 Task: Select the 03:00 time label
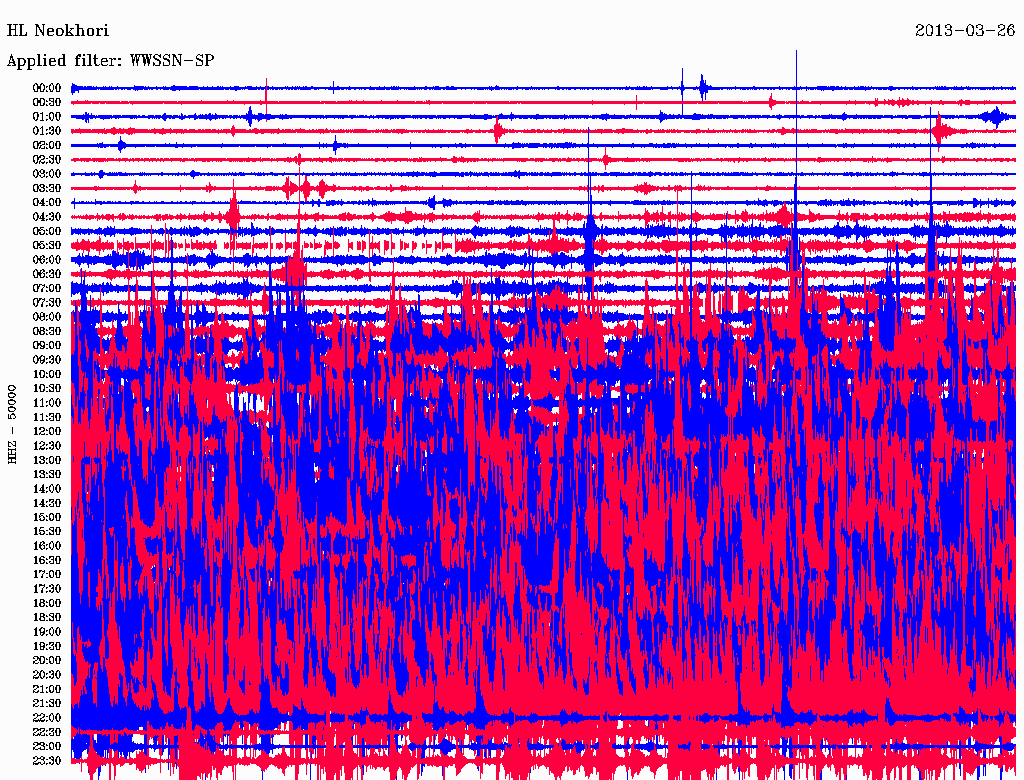pyautogui.click(x=47, y=174)
